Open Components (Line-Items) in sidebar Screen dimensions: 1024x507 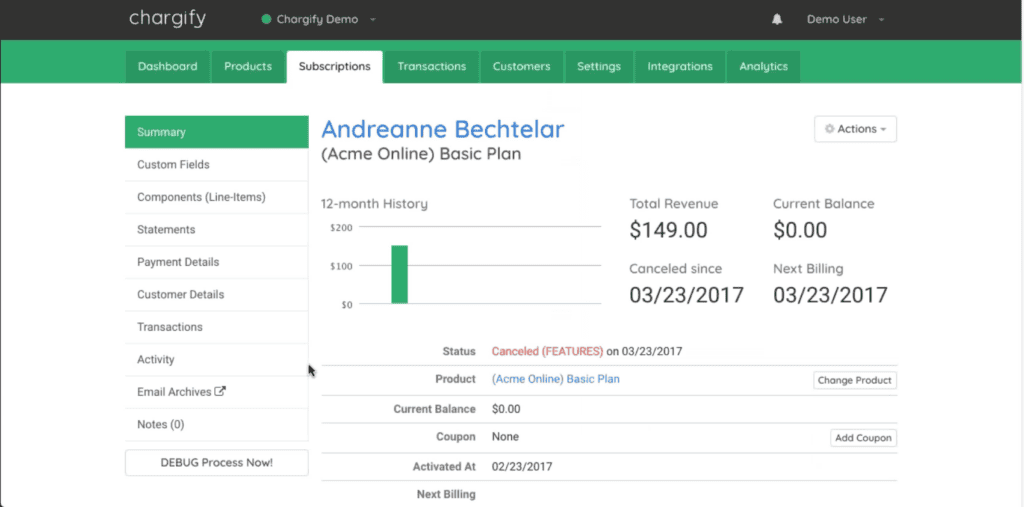click(x=217, y=197)
